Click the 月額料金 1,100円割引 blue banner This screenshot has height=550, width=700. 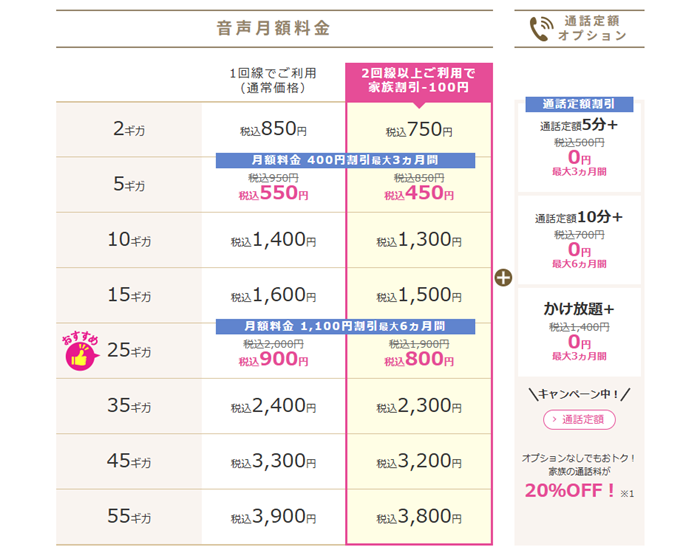coord(345,326)
